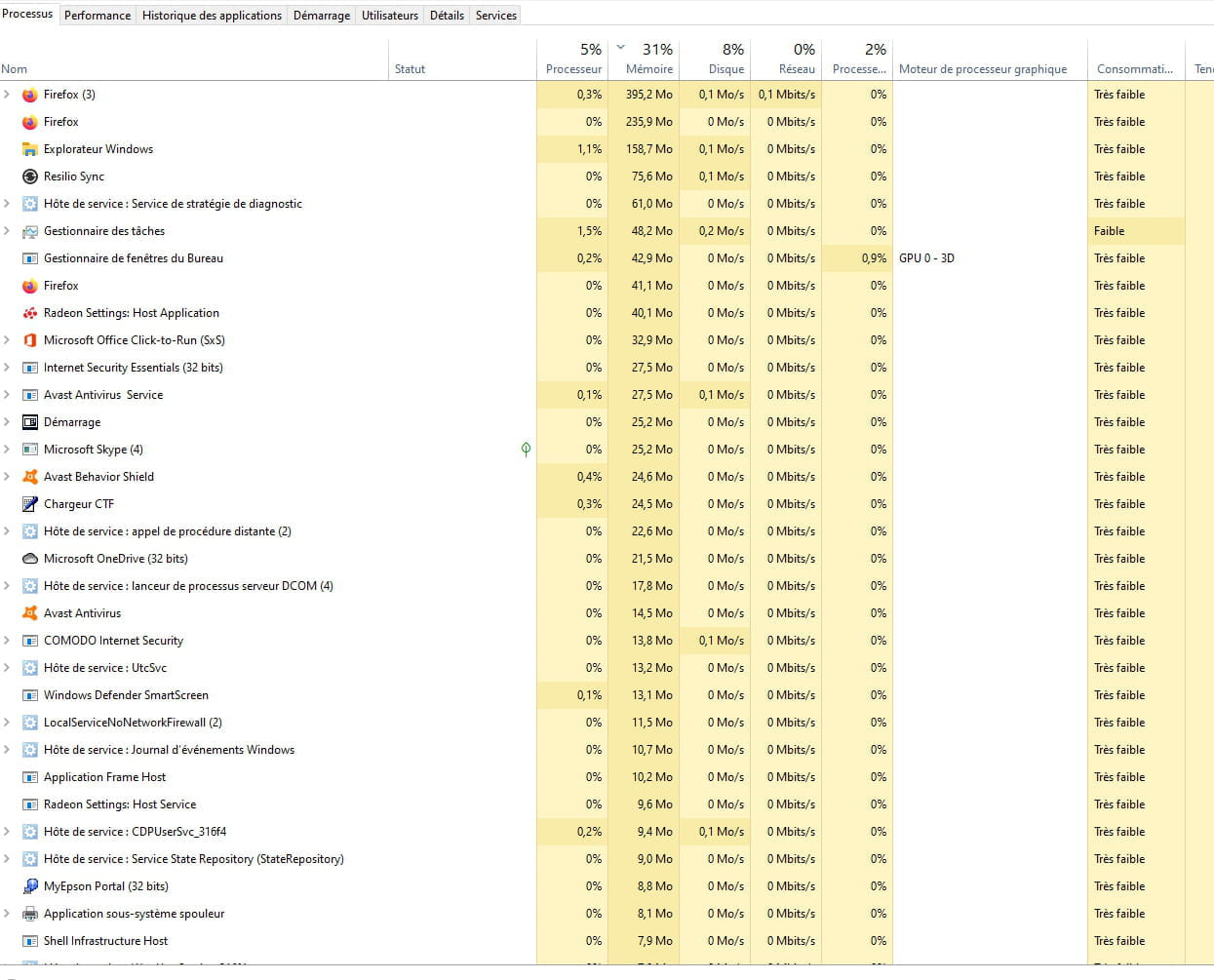Sort by the Disque column header
The height and width of the screenshot is (980, 1214).
(715, 59)
